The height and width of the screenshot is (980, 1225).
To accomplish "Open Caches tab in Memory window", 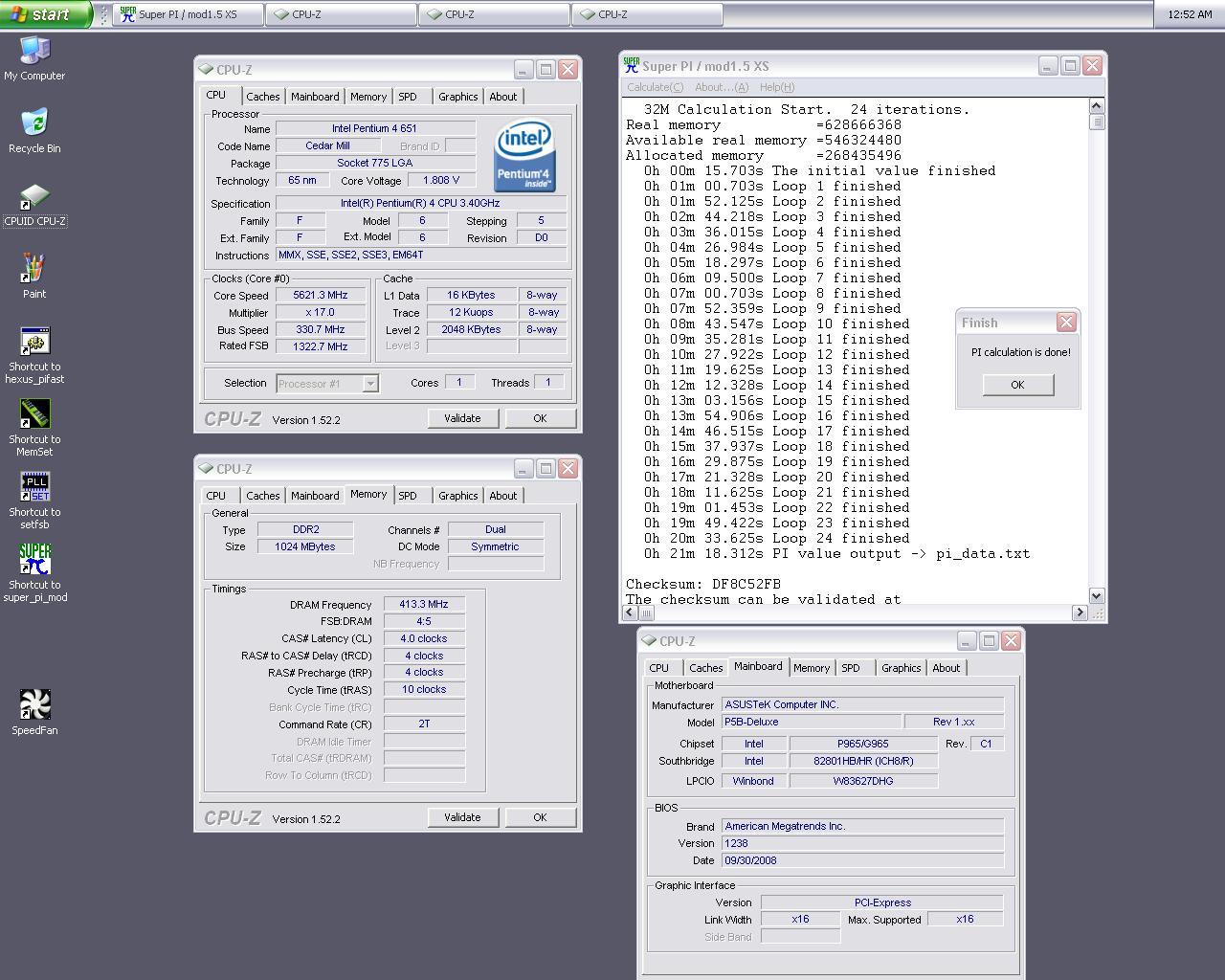I will coord(262,496).
